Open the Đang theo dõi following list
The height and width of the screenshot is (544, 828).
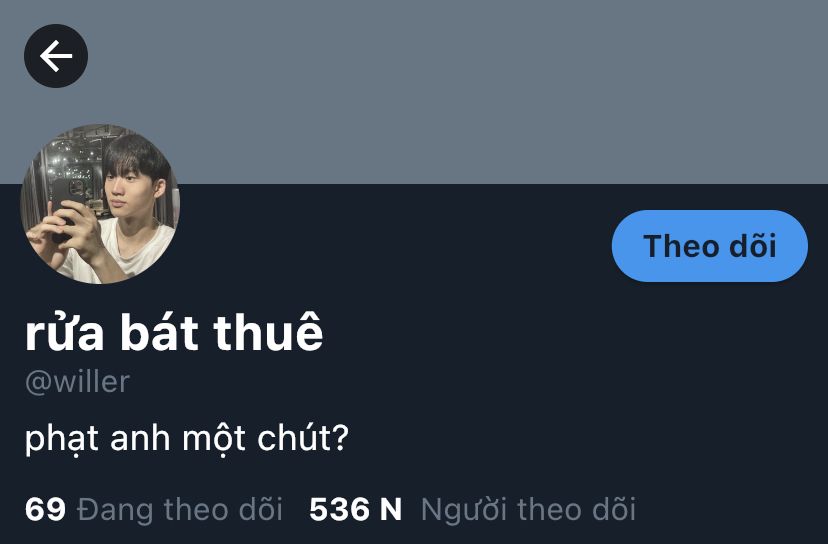(x=180, y=509)
